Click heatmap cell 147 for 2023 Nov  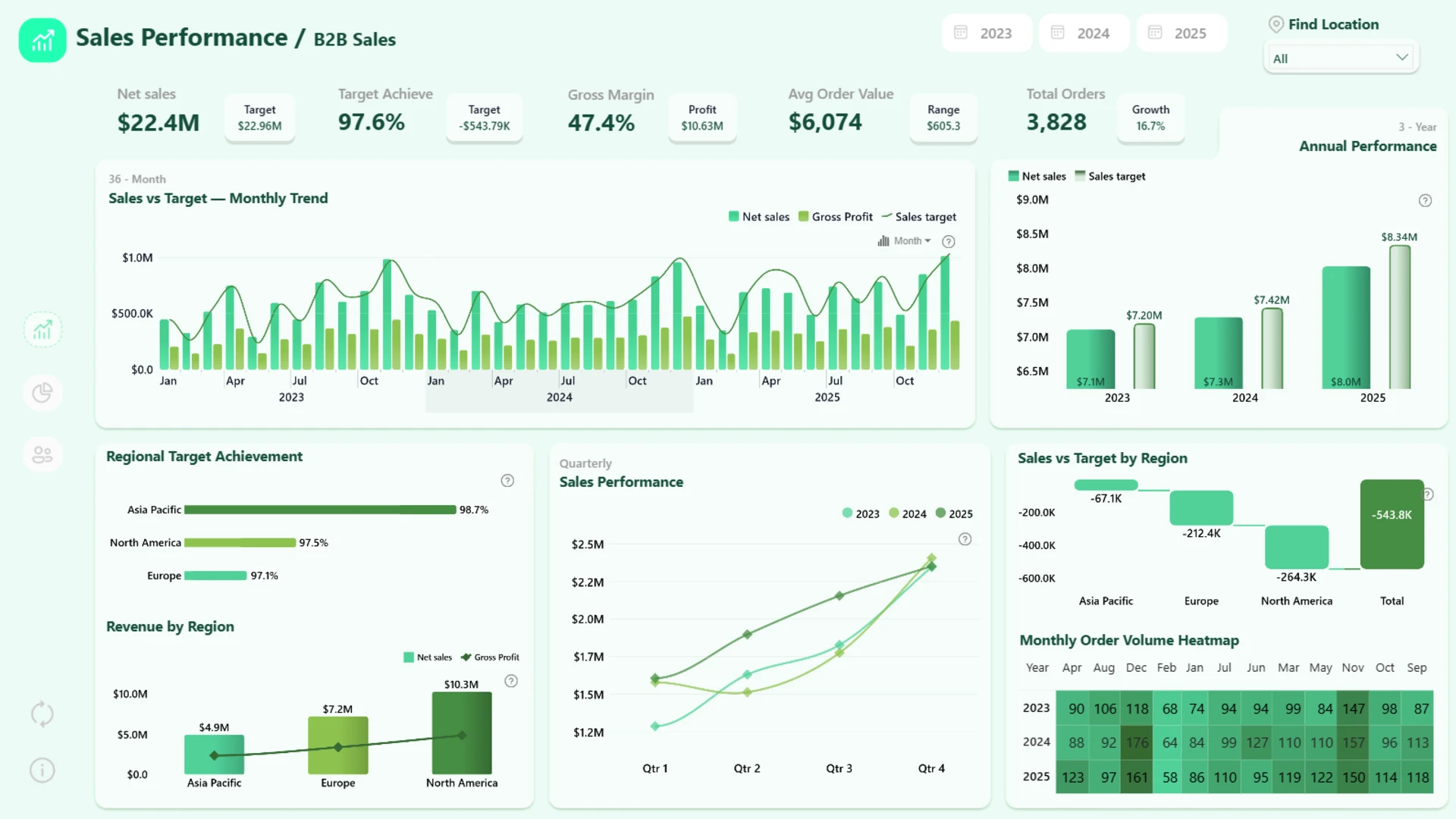coord(1353,708)
